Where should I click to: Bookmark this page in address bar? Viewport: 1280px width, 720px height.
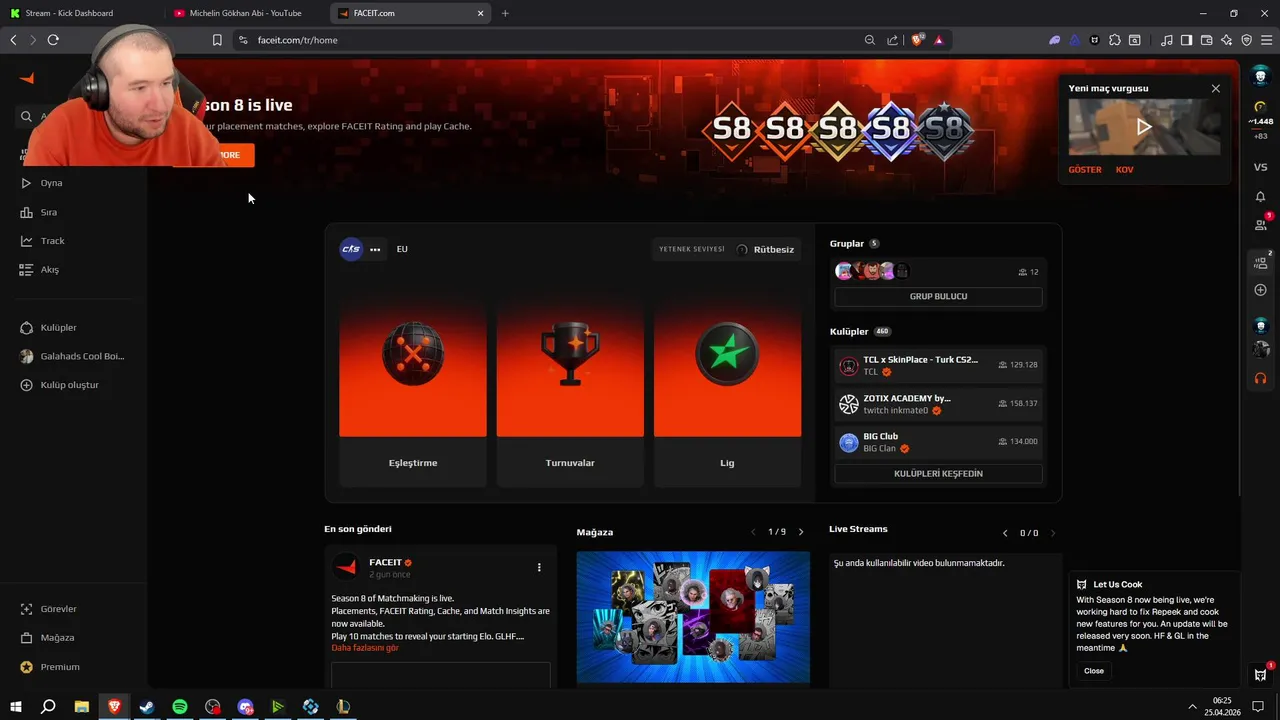pos(217,40)
